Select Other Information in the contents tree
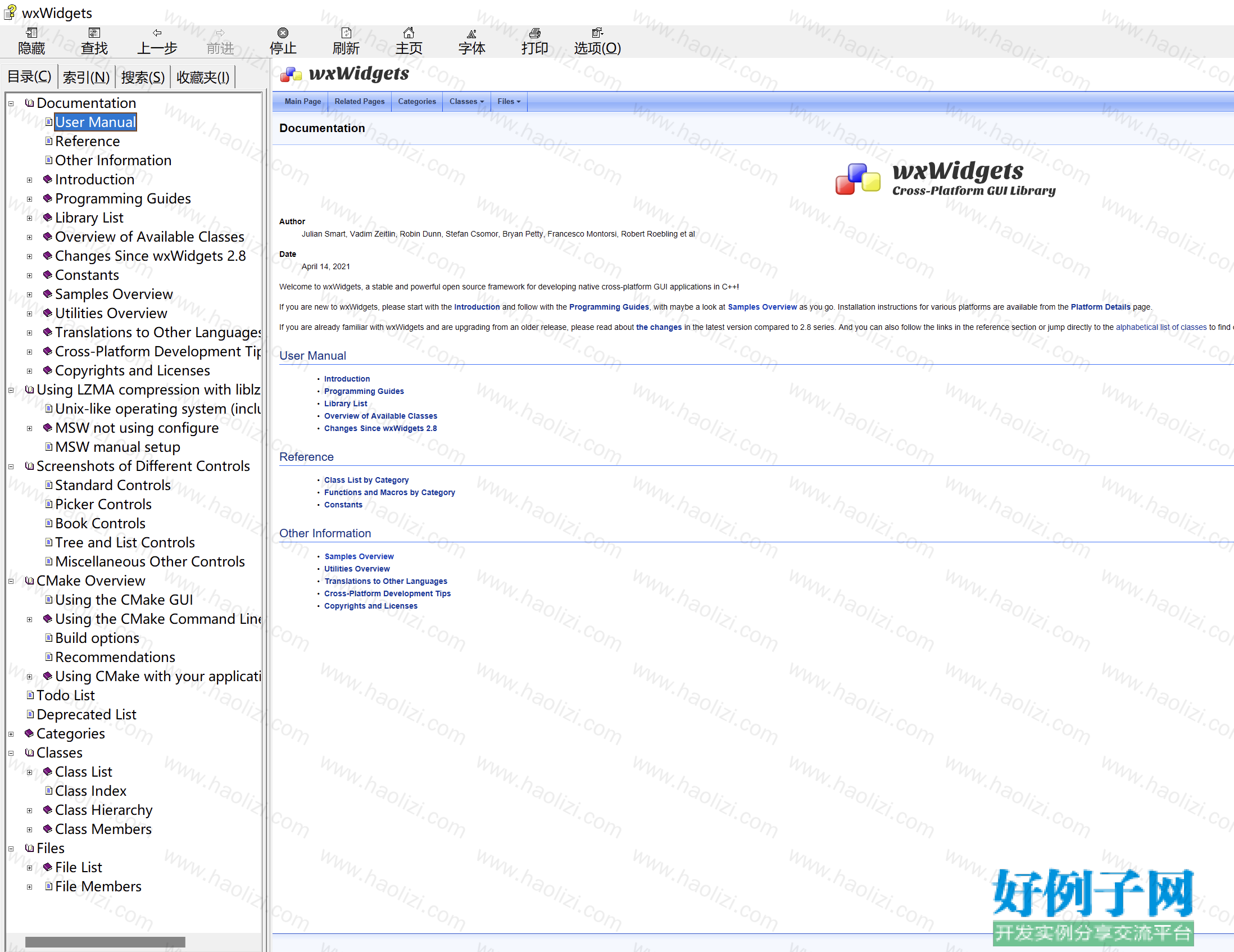Image resolution: width=1234 pixels, height=952 pixels. pos(113,161)
